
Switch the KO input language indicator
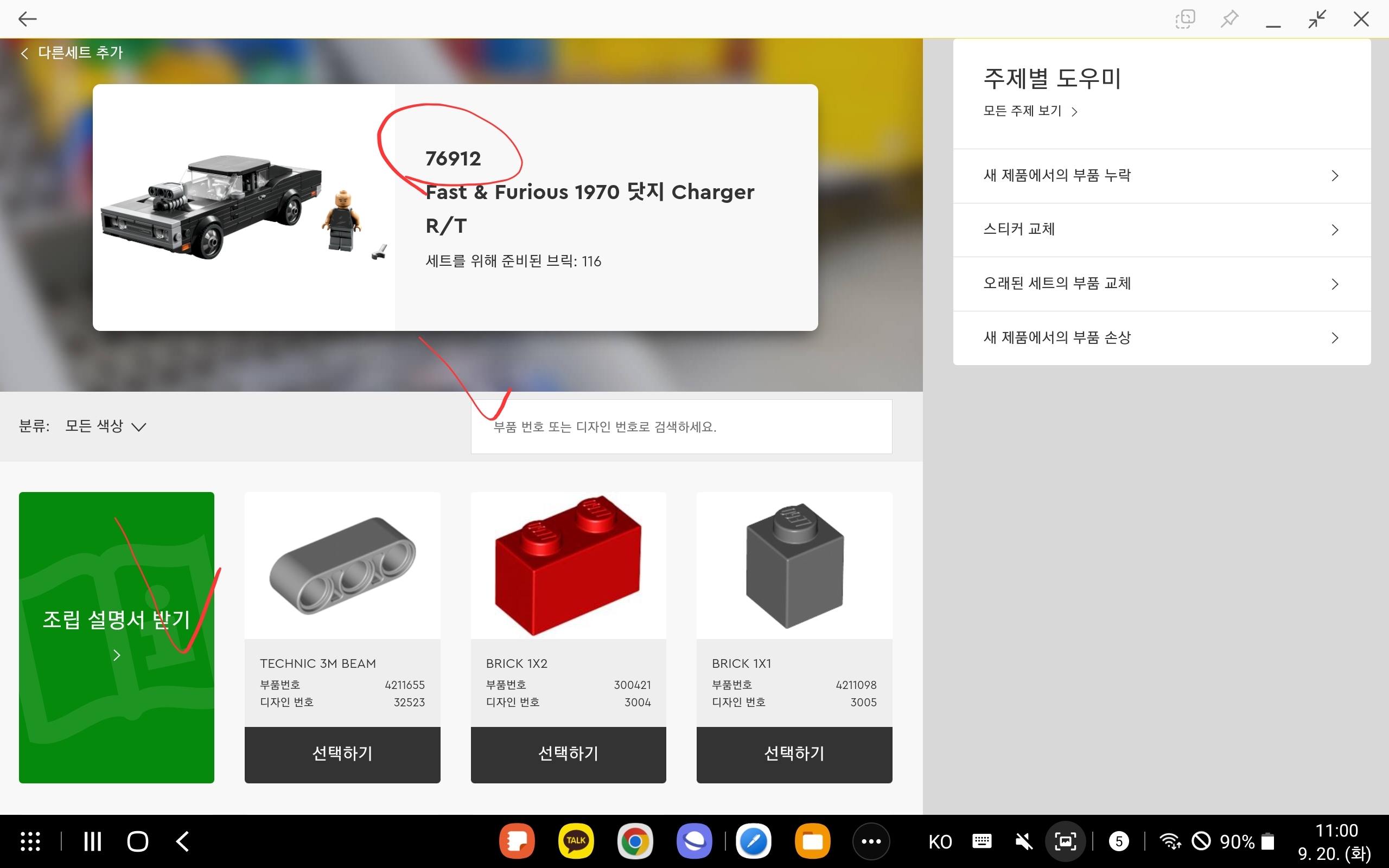940,842
